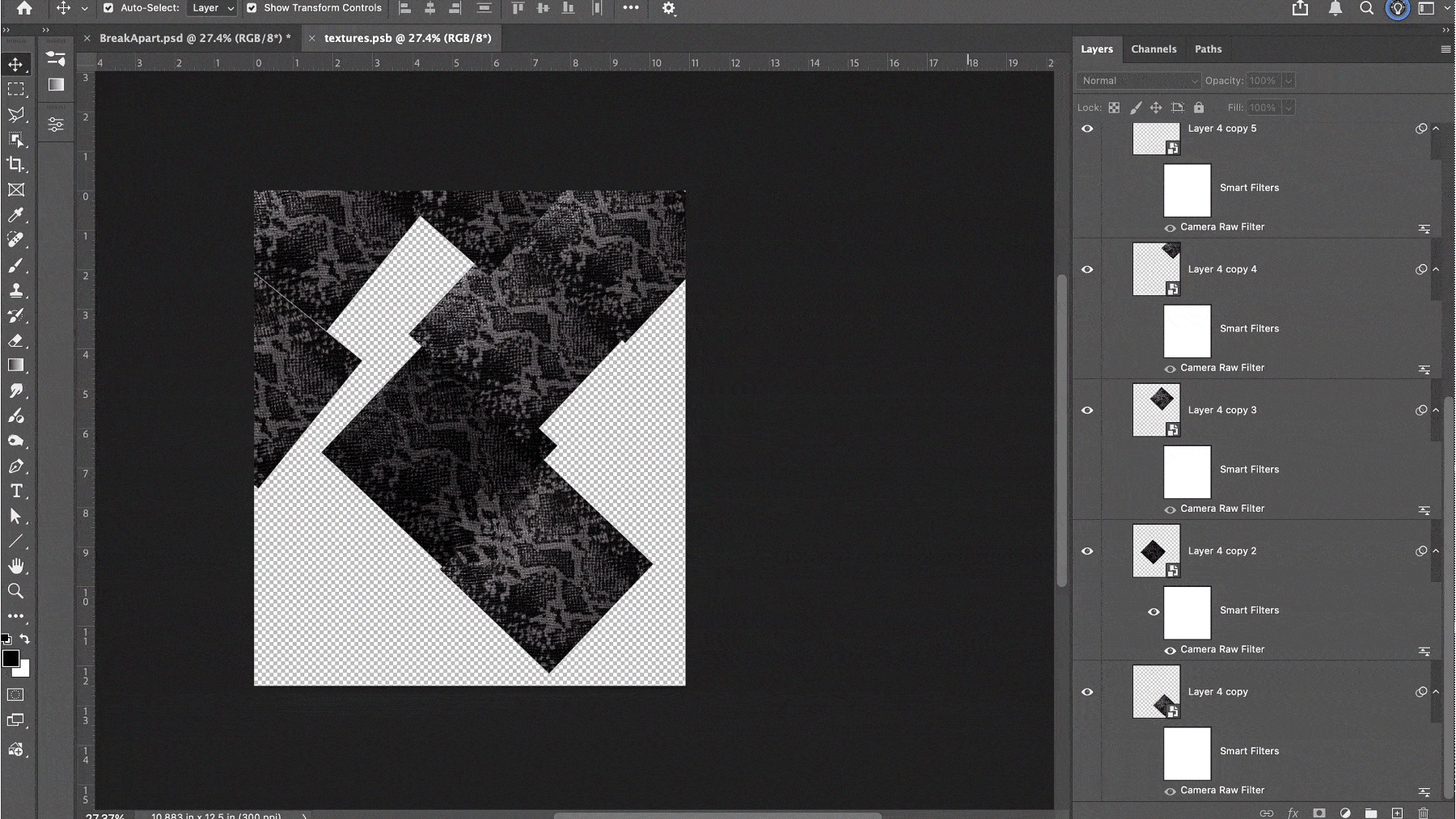Select the Clone Stamp tool

(x=15, y=290)
